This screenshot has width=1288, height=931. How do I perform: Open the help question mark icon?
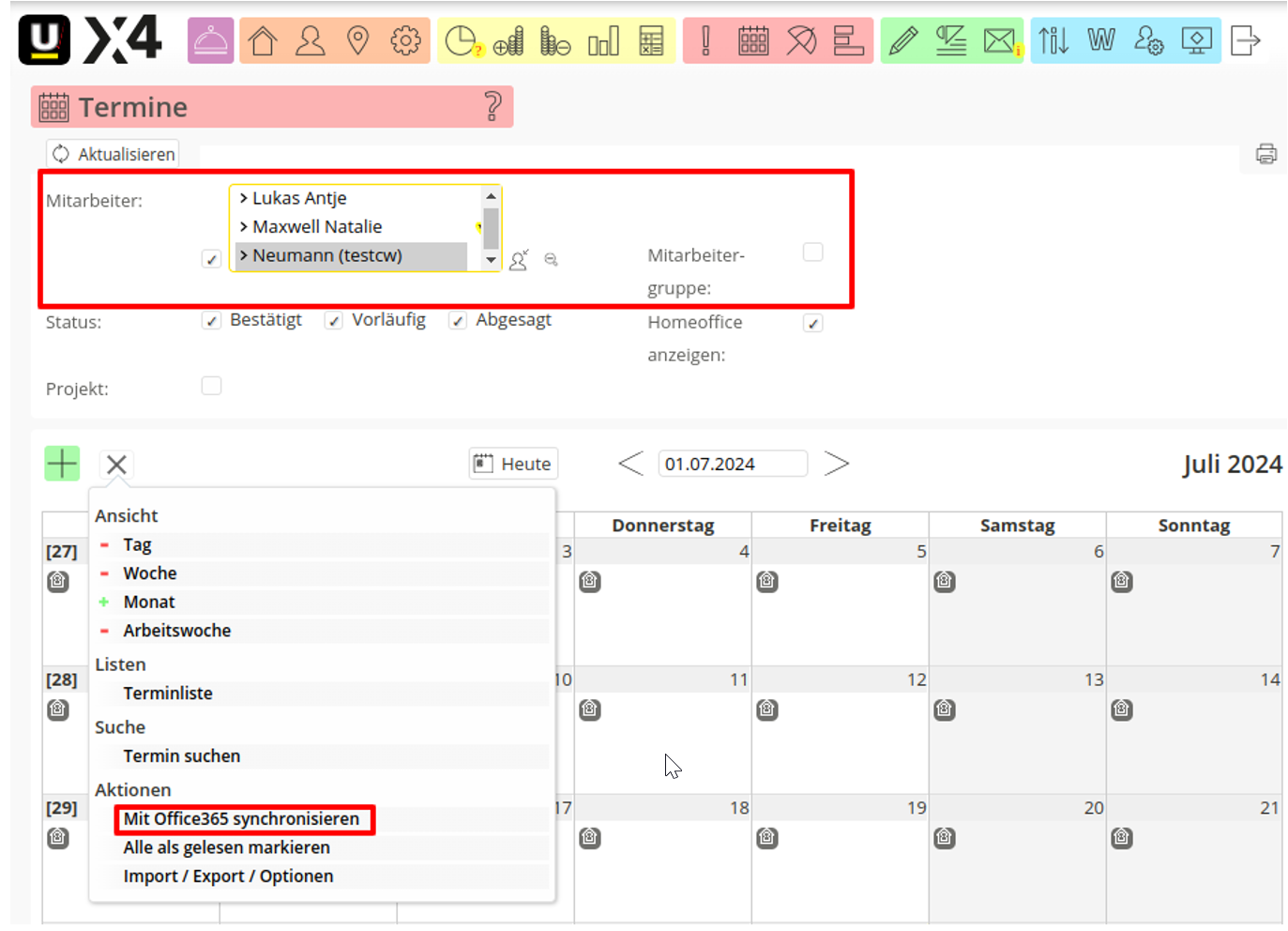[x=492, y=107]
